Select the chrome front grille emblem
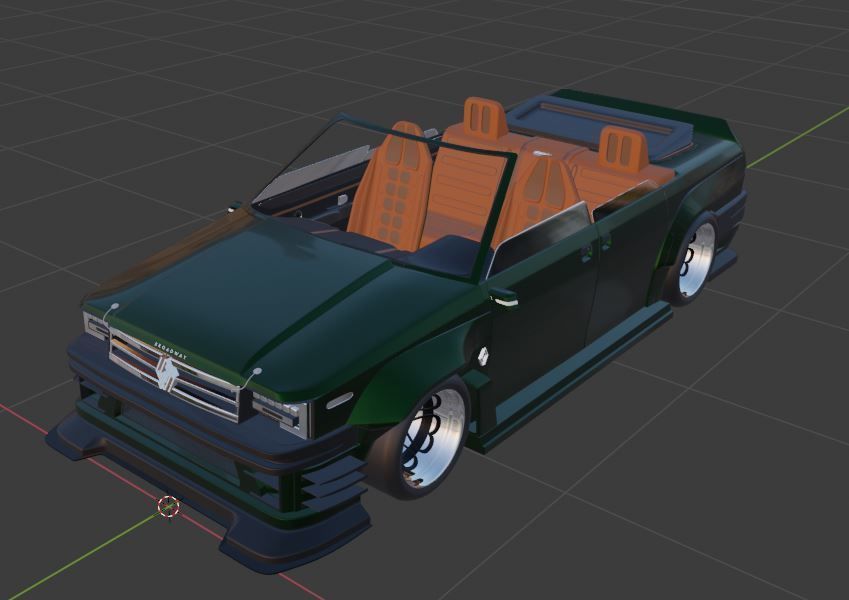 pyautogui.click(x=168, y=373)
